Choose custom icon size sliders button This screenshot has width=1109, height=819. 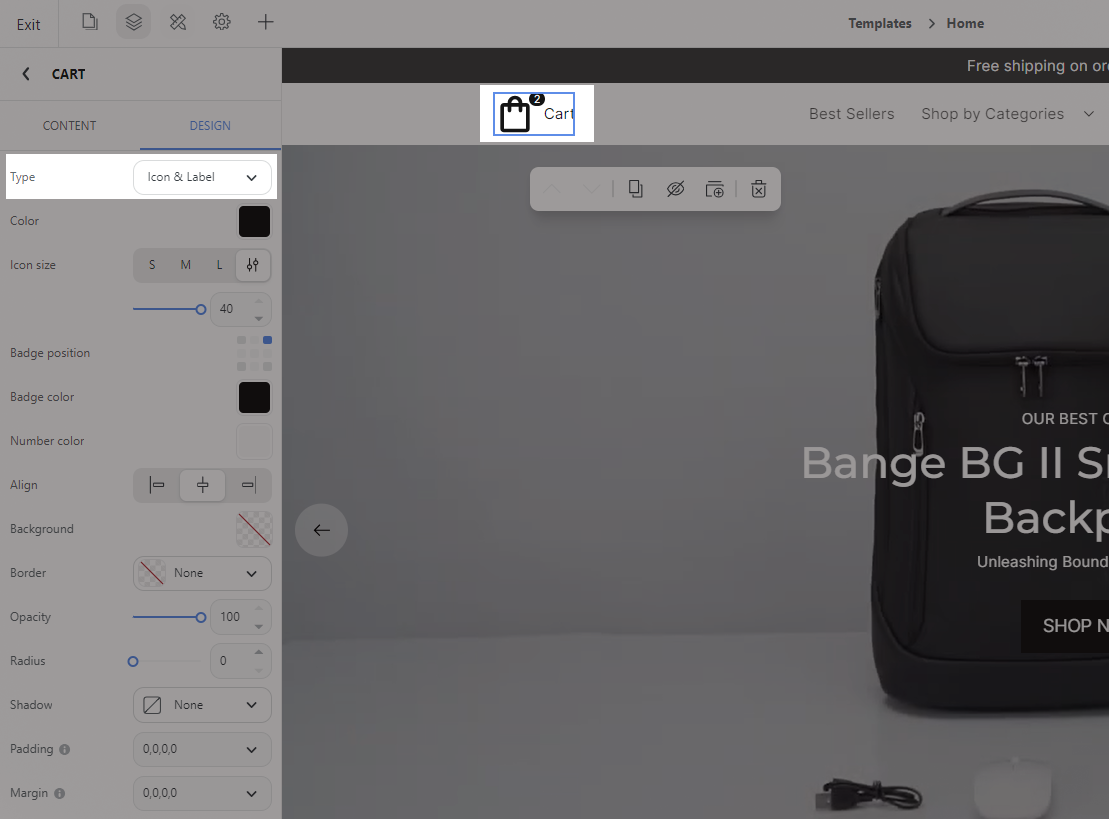click(252, 265)
